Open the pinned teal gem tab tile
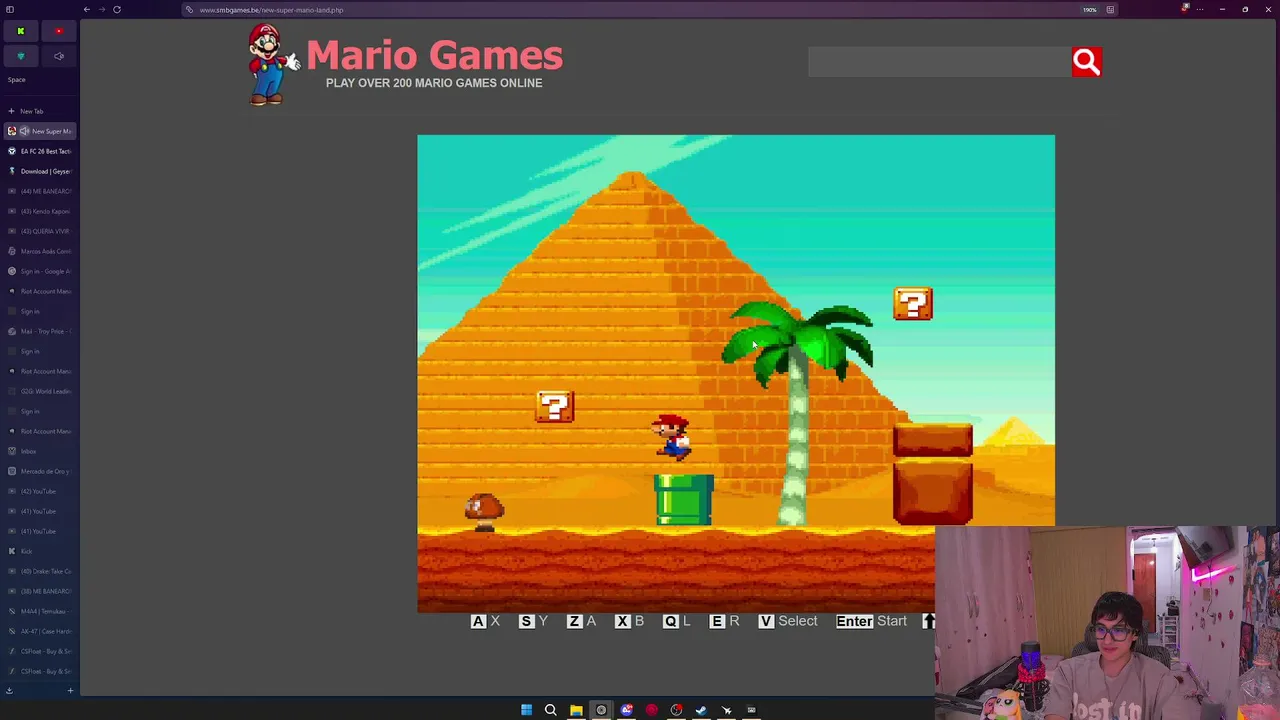This screenshot has height=720, width=1280. (20, 56)
